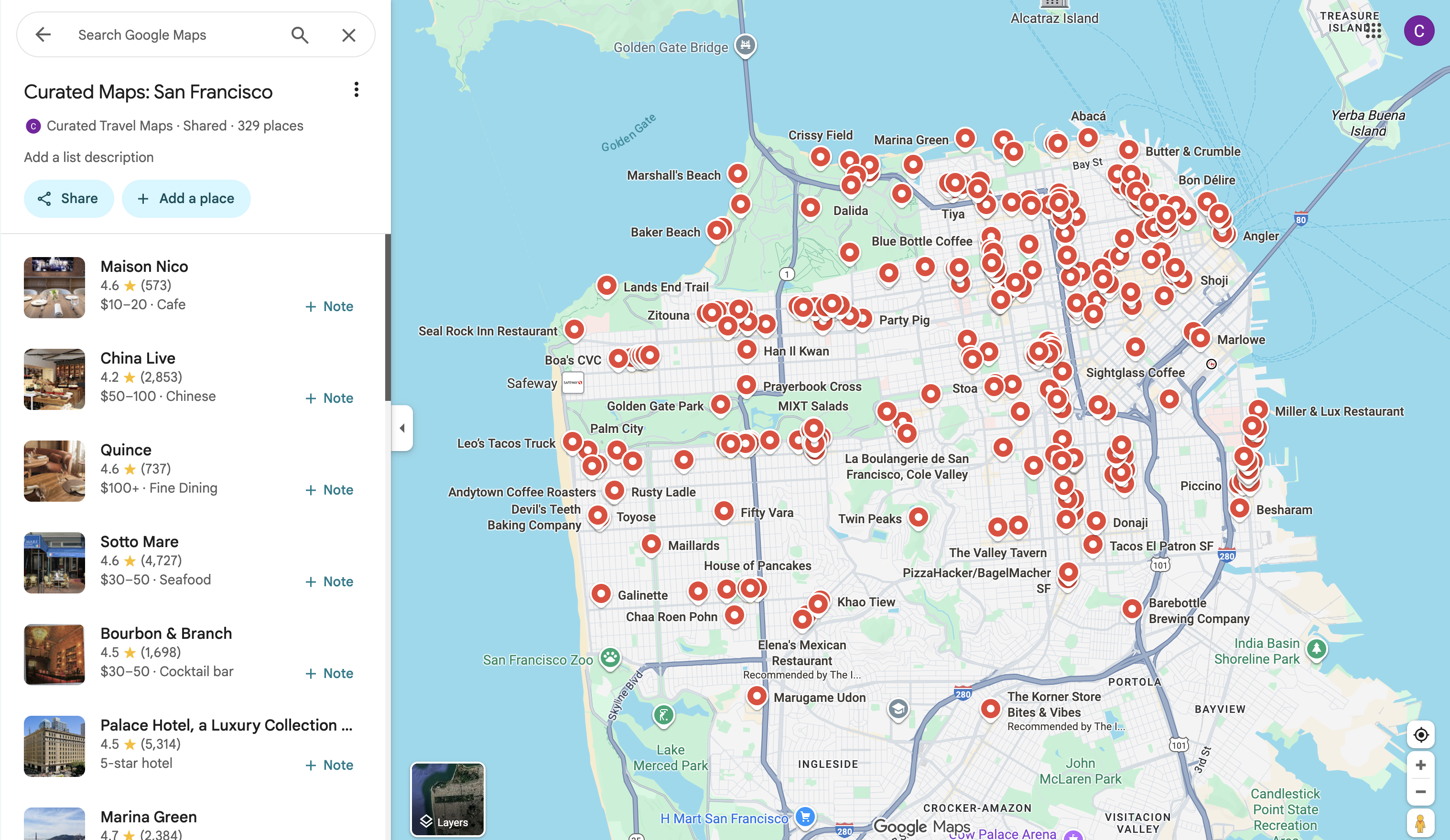The width and height of the screenshot is (1450, 840).
Task: Open the Layers map type selector
Action: pyautogui.click(x=447, y=799)
